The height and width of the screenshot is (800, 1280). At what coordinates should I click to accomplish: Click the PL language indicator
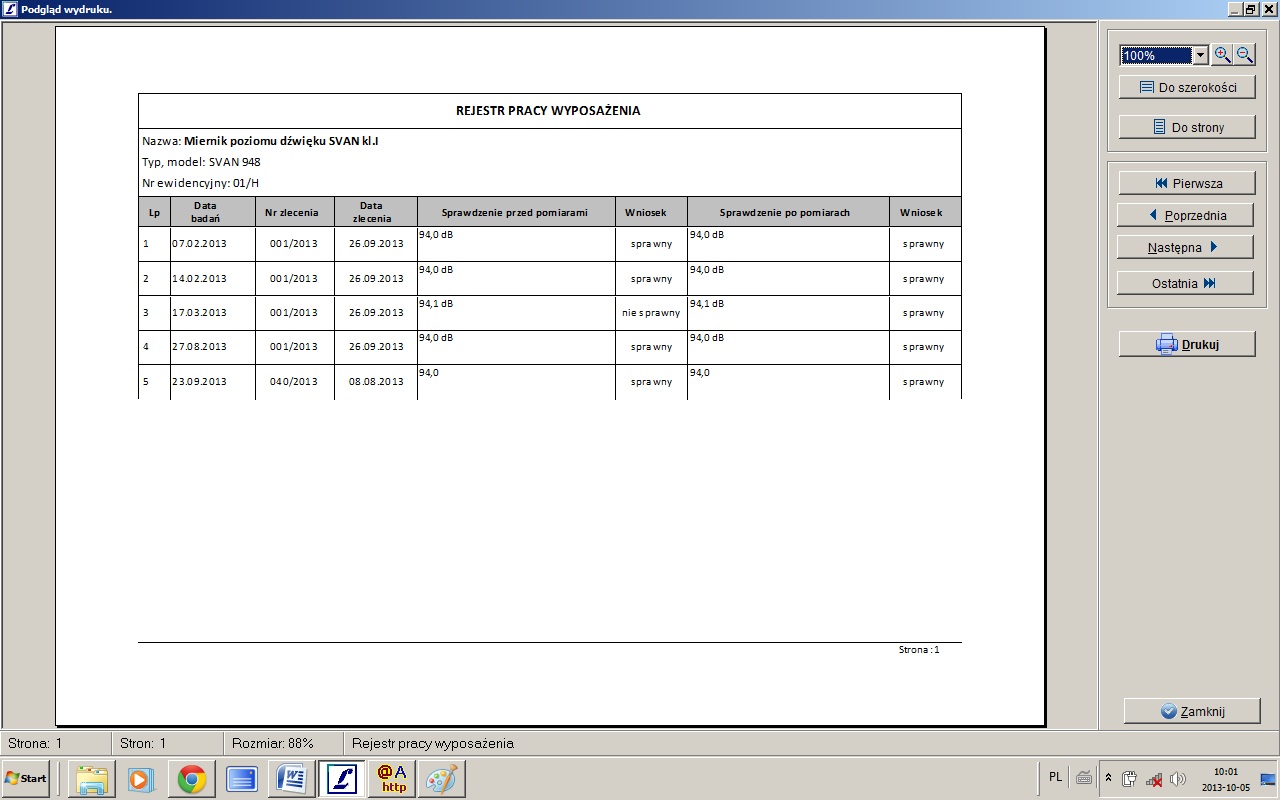click(1056, 777)
